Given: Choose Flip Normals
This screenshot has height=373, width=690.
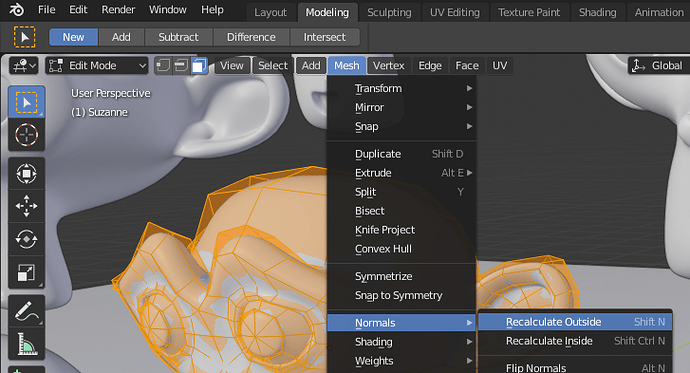Looking at the screenshot, I should coord(575,367).
